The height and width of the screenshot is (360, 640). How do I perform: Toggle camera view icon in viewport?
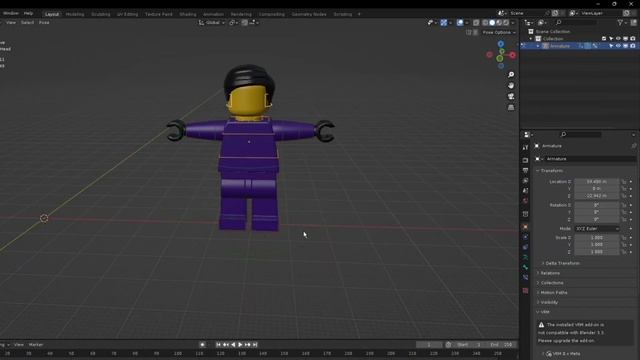tap(511, 96)
